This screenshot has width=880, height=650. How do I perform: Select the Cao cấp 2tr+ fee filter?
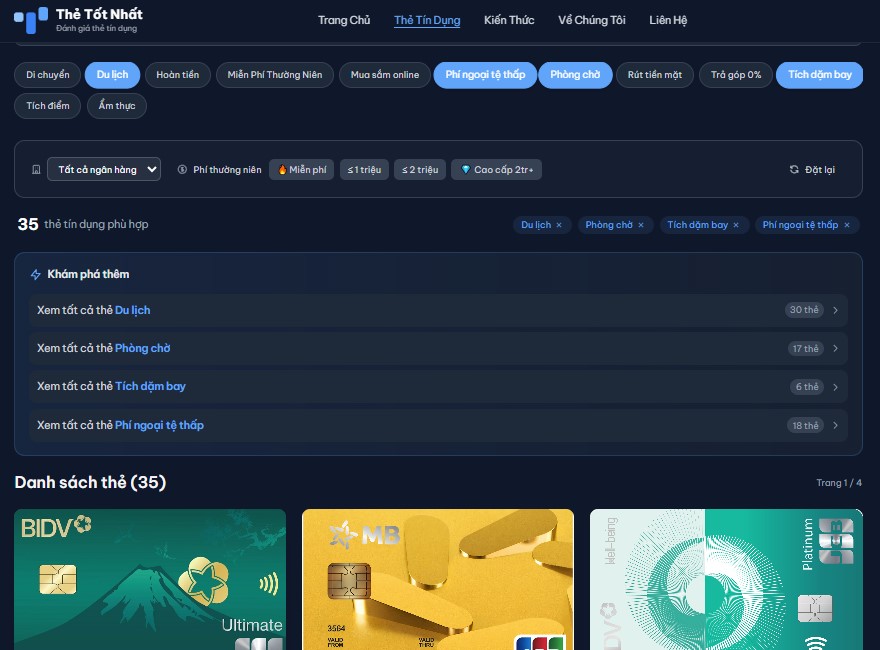[497, 170]
